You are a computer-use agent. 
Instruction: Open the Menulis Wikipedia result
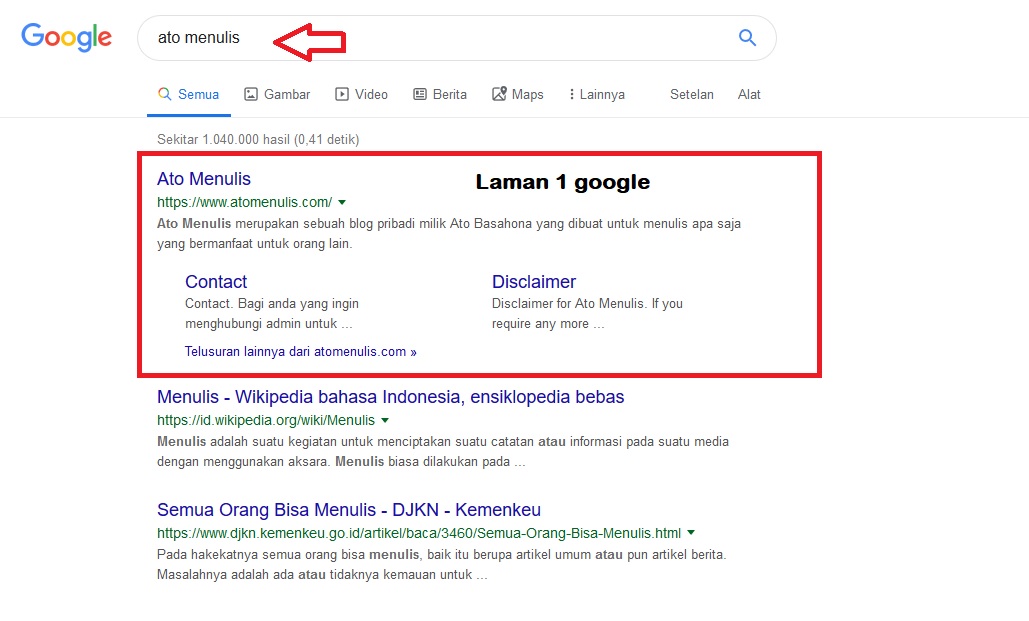click(x=390, y=397)
